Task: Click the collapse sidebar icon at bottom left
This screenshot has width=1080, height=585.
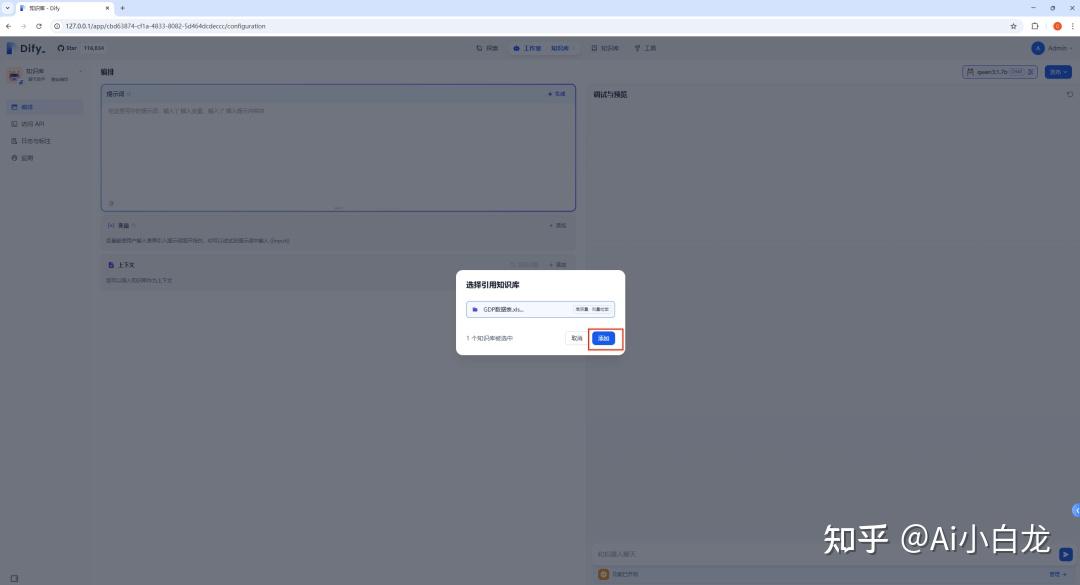Action: (14, 577)
